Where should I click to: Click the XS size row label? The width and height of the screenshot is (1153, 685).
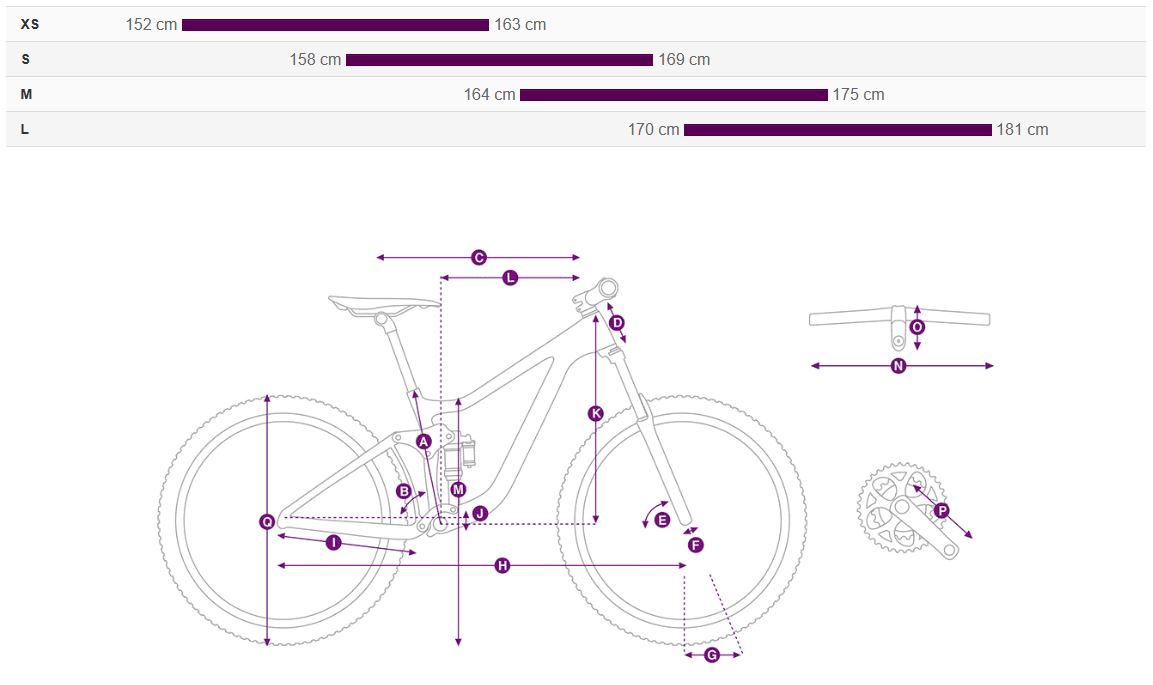click(x=30, y=24)
